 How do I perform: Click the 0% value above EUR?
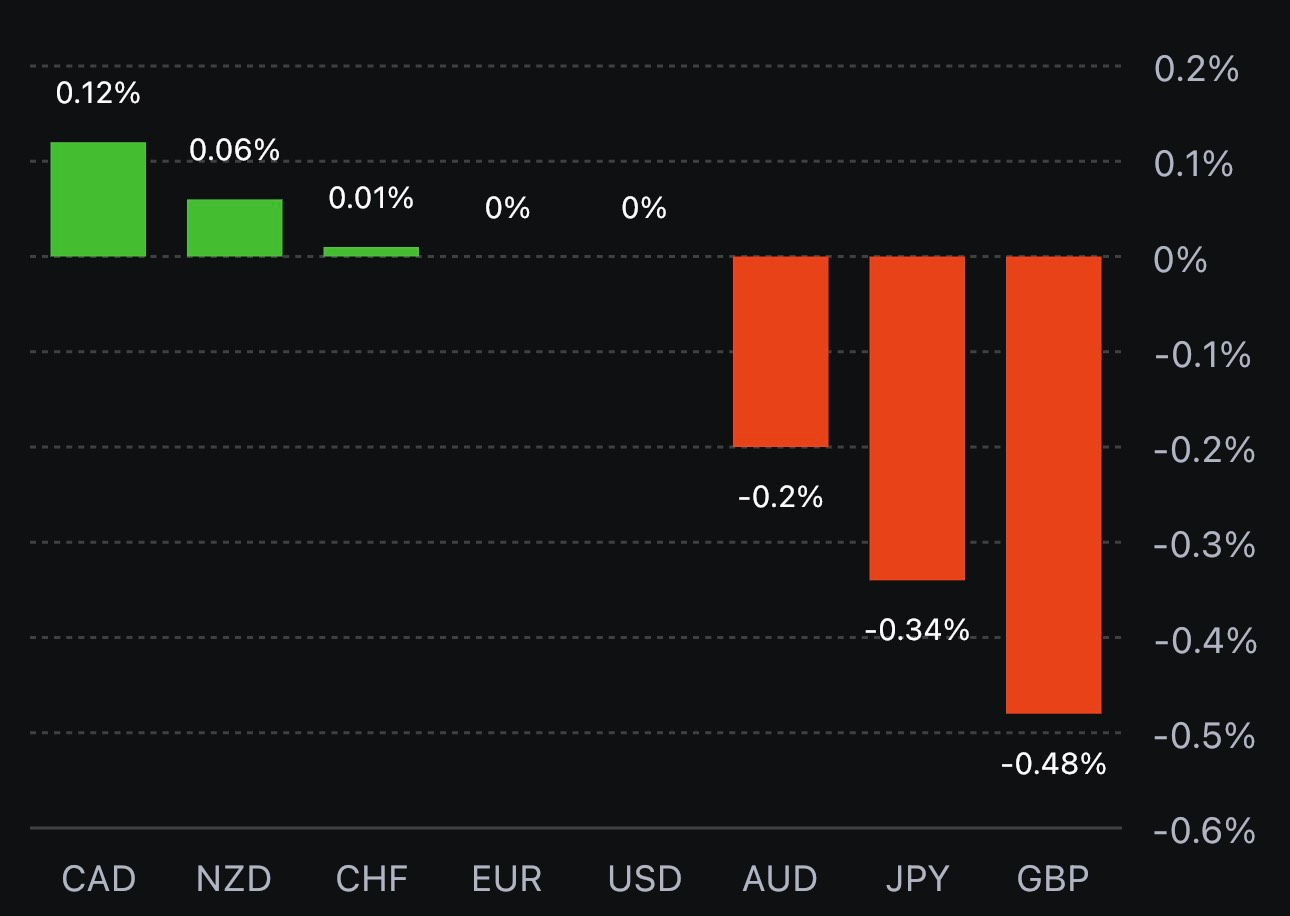pyautogui.click(x=507, y=209)
